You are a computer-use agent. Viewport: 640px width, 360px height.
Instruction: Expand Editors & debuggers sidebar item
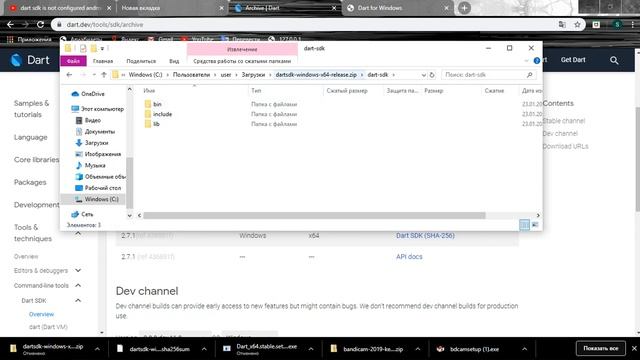pyautogui.click(x=78, y=271)
